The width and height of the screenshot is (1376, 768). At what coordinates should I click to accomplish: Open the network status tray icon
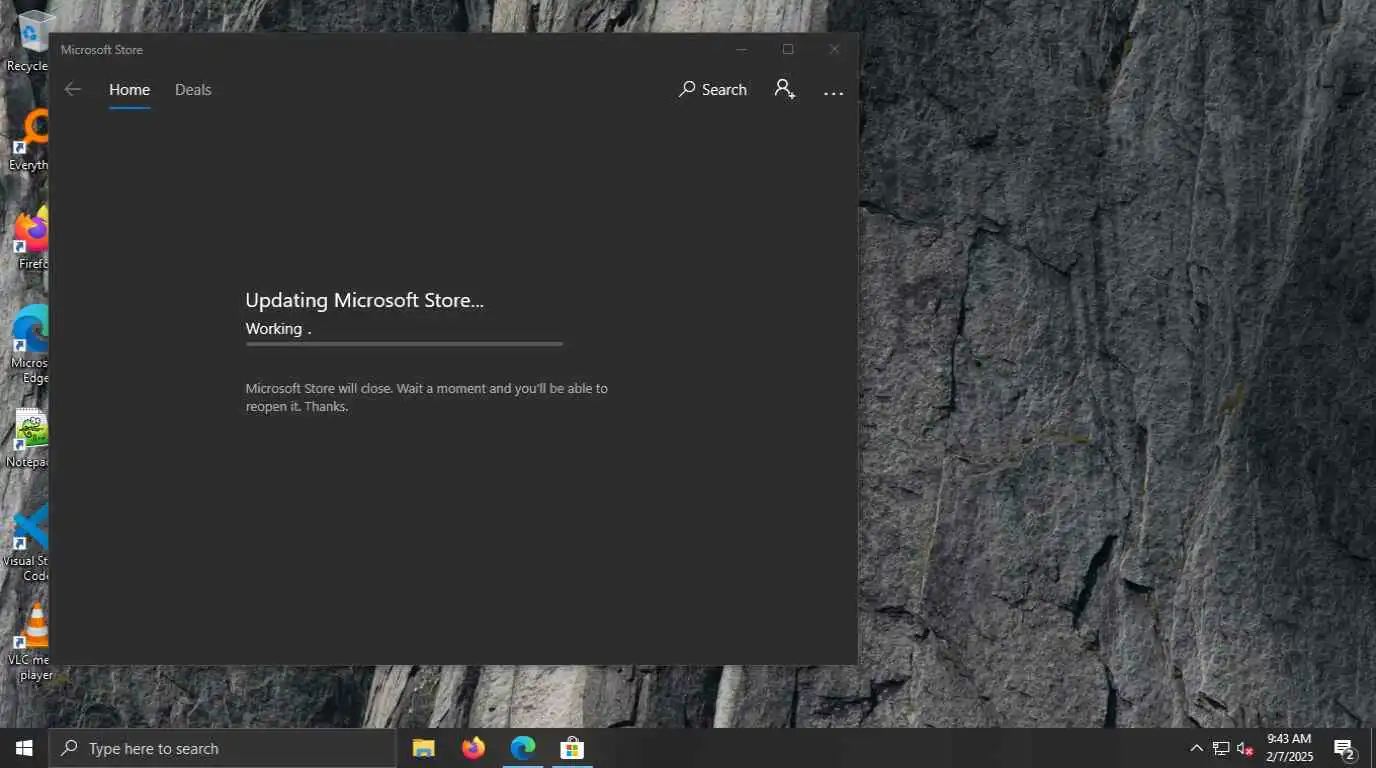(x=1221, y=748)
